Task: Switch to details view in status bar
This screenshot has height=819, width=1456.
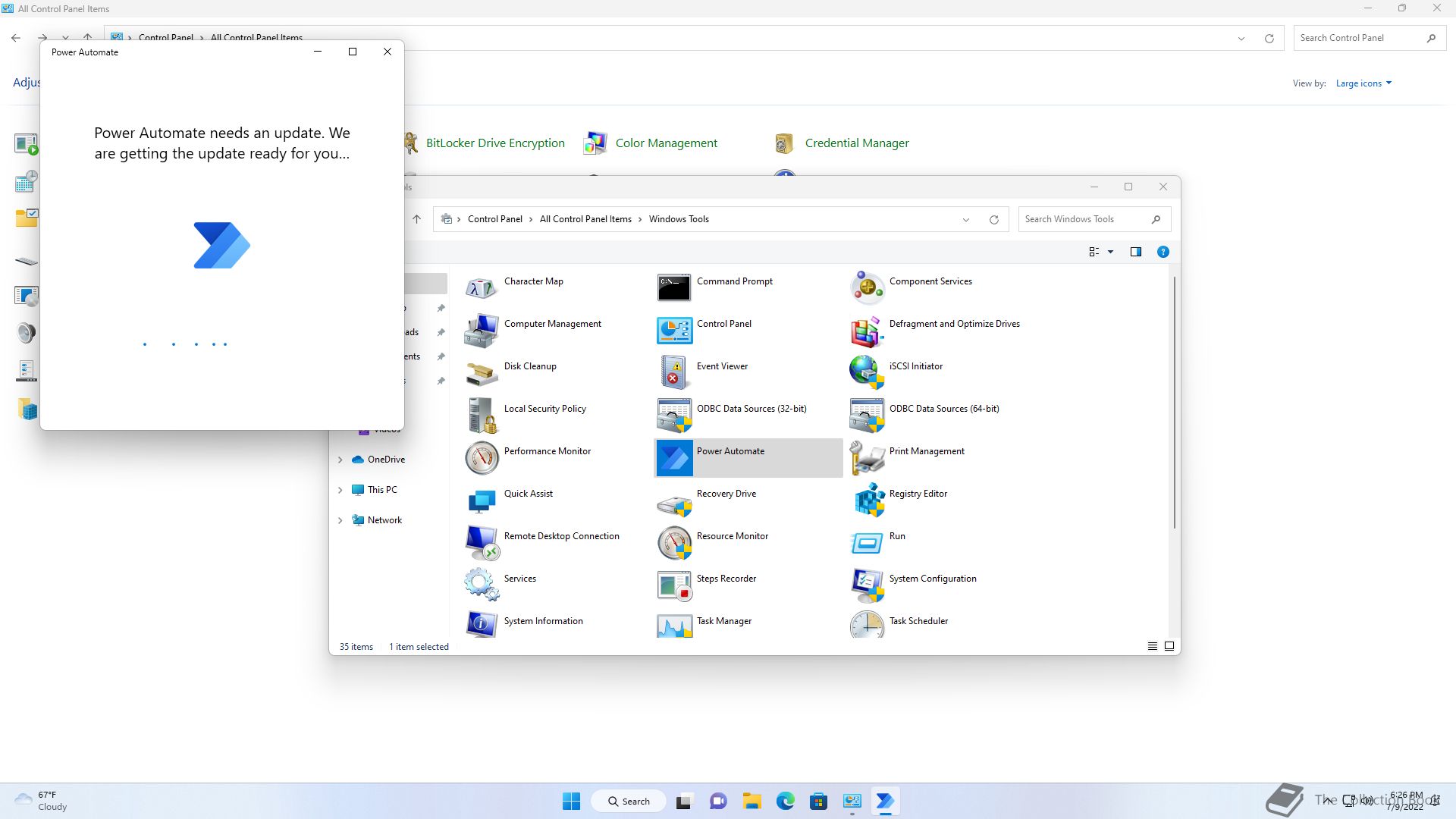Action: (x=1152, y=646)
